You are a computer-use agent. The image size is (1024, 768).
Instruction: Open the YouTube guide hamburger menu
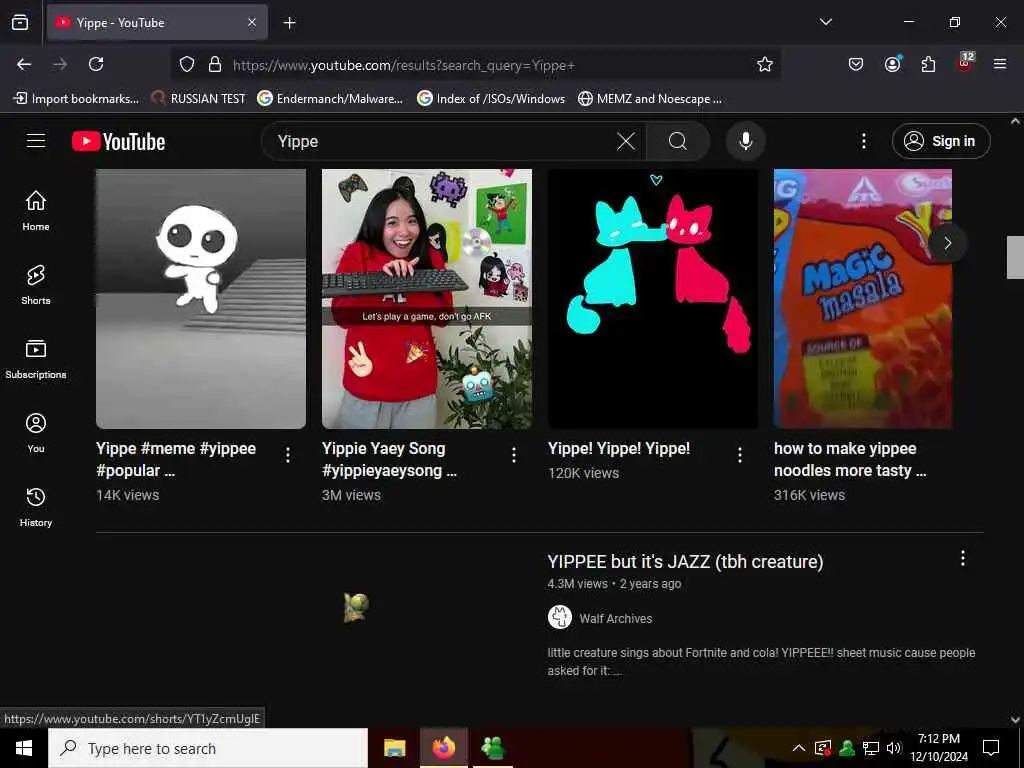click(x=36, y=141)
